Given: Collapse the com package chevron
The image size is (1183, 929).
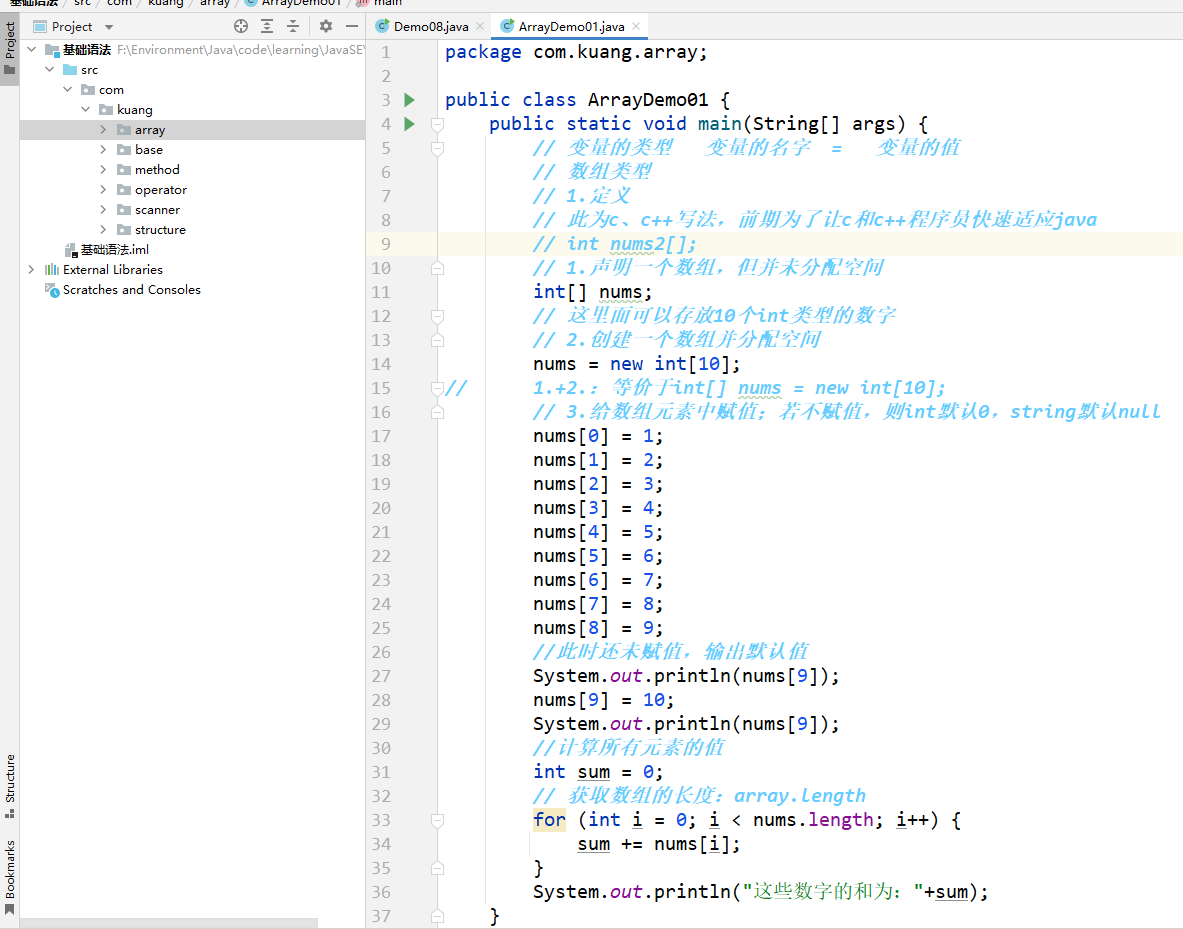Looking at the screenshot, I should (x=68, y=90).
